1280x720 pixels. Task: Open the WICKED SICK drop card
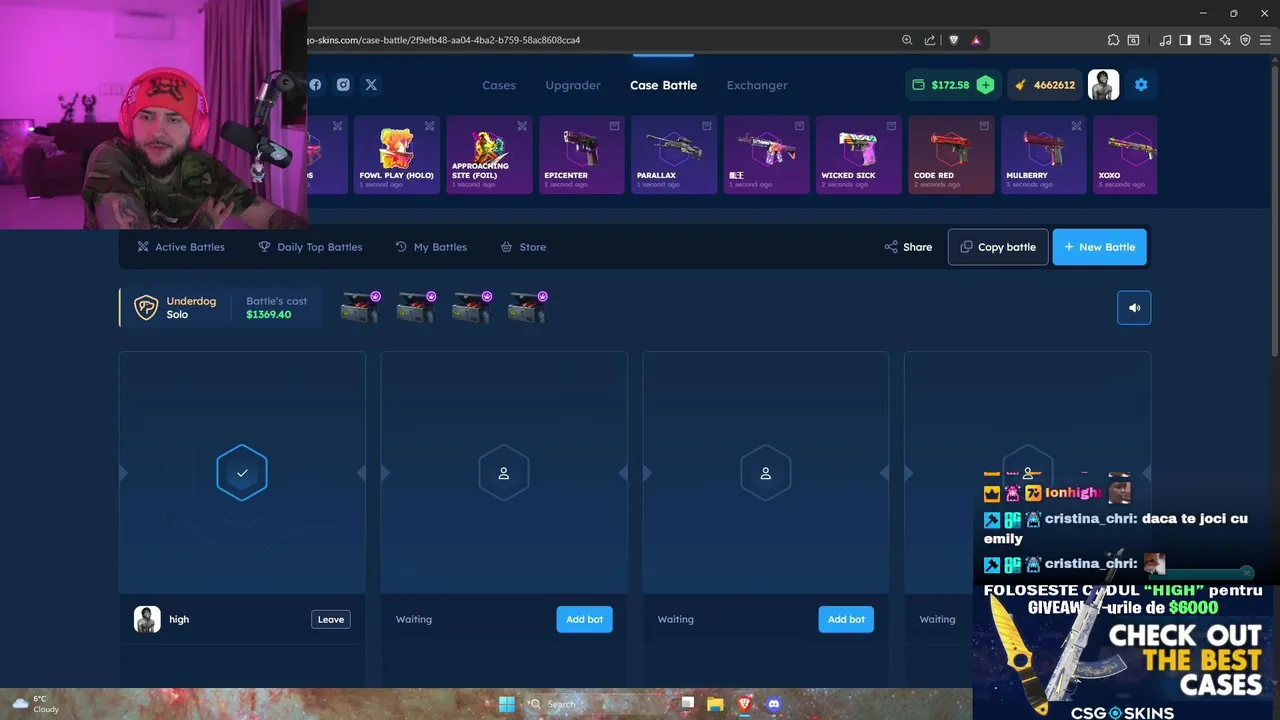point(858,155)
